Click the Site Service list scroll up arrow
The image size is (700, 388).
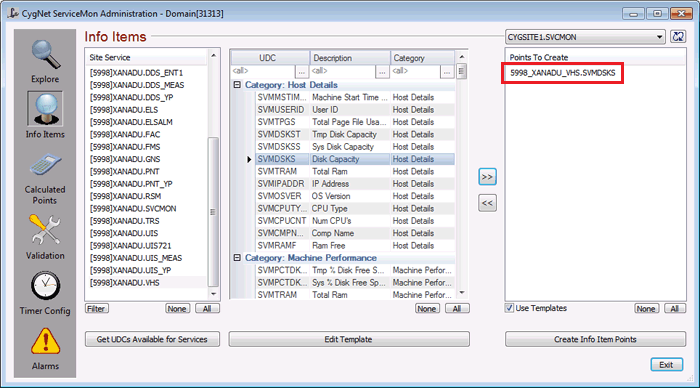[213, 56]
